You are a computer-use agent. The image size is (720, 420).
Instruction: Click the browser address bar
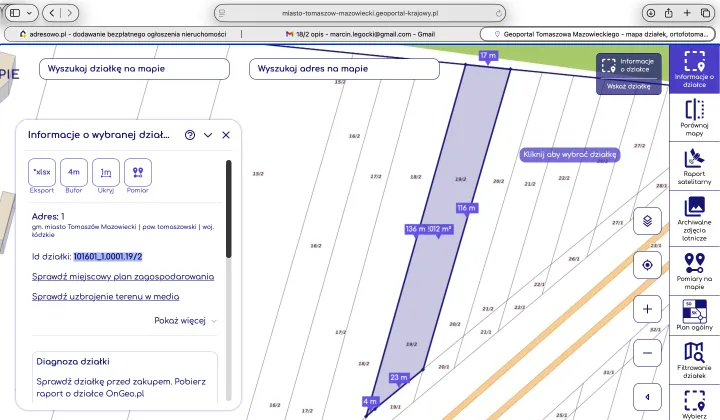pos(360,13)
